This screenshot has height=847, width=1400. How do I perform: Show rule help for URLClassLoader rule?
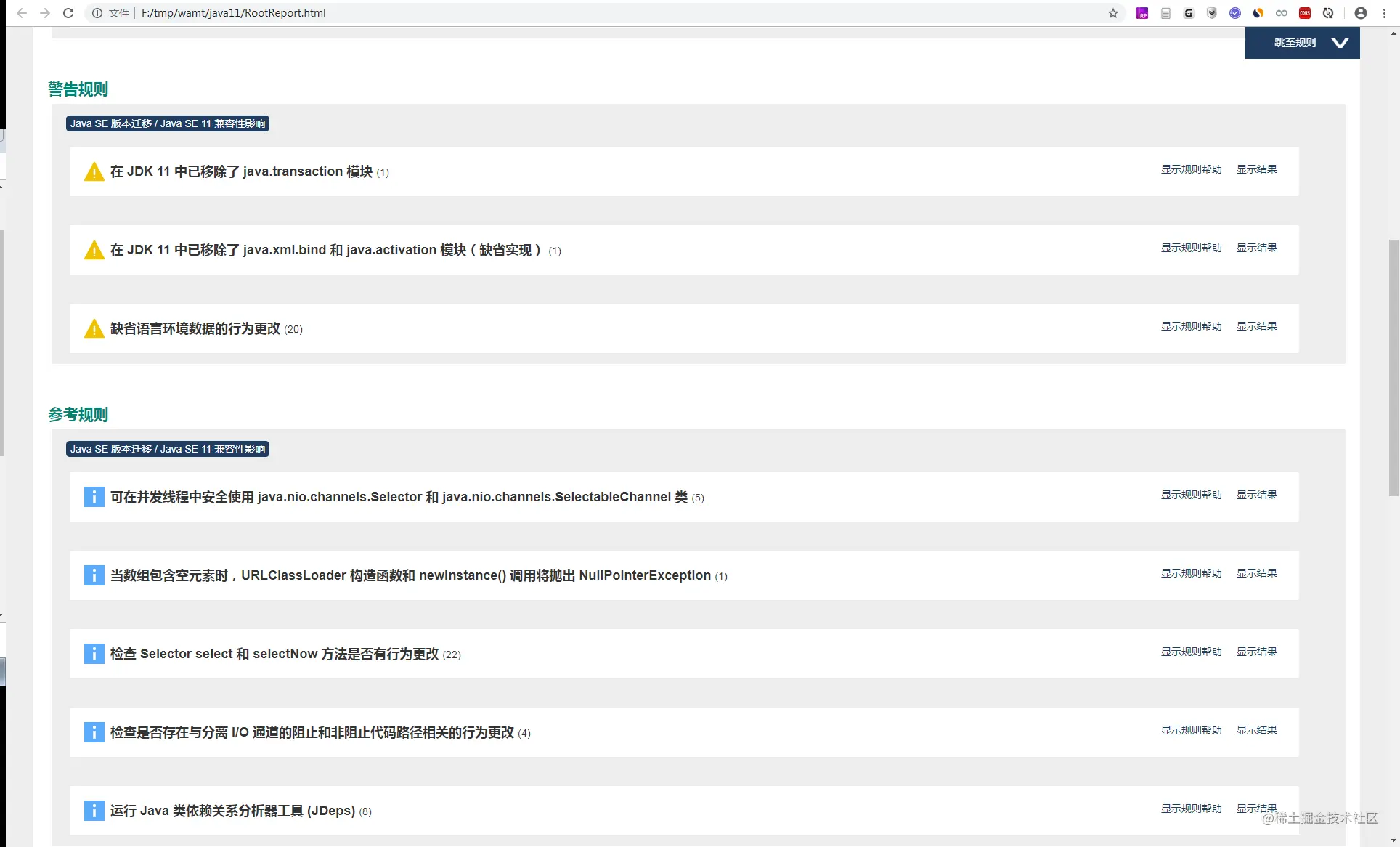1191,573
